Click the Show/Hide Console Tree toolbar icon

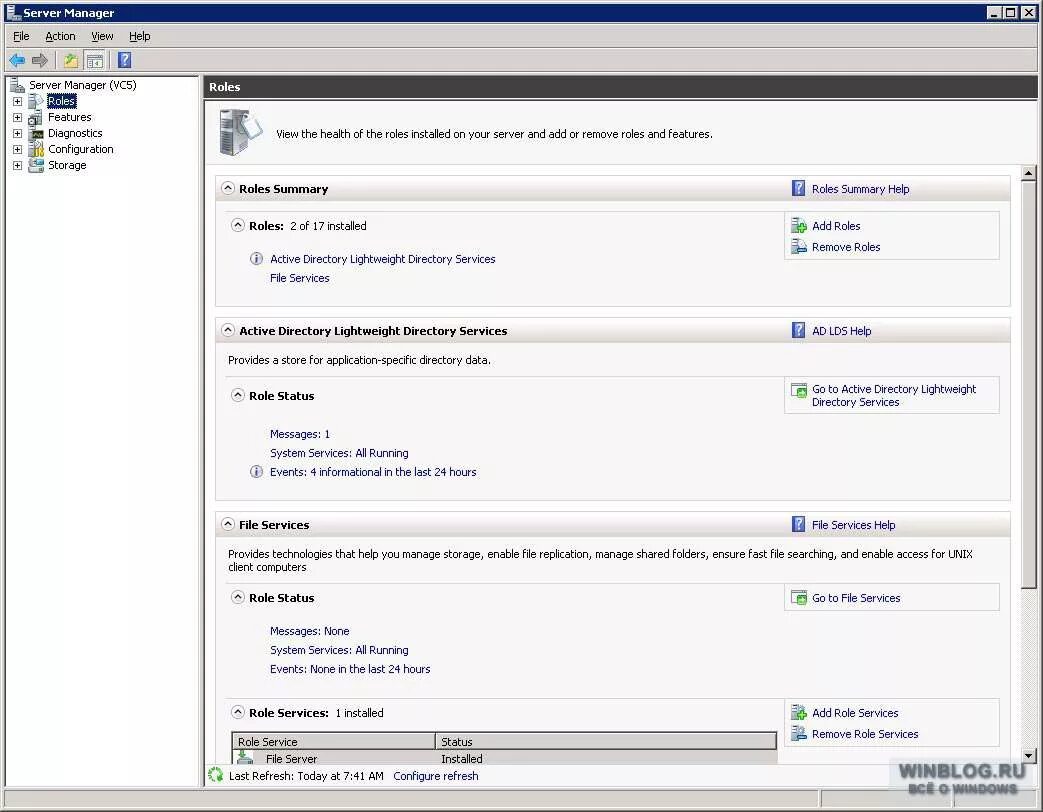(x=94, y=60)
